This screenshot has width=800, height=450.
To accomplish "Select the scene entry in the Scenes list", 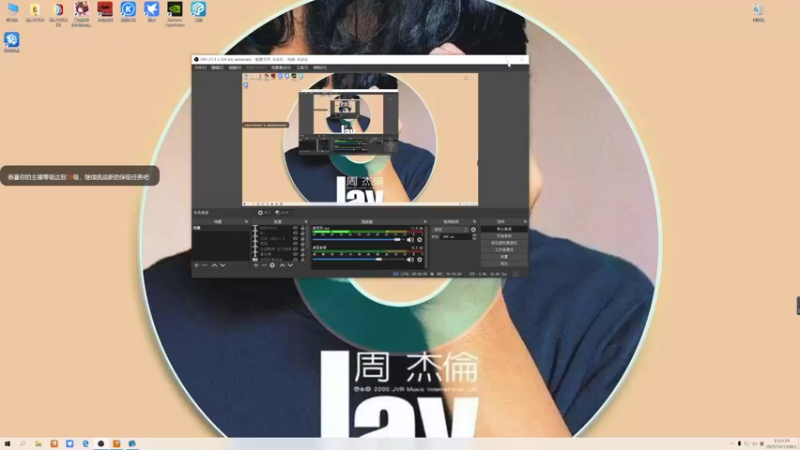I will (221, 228).
